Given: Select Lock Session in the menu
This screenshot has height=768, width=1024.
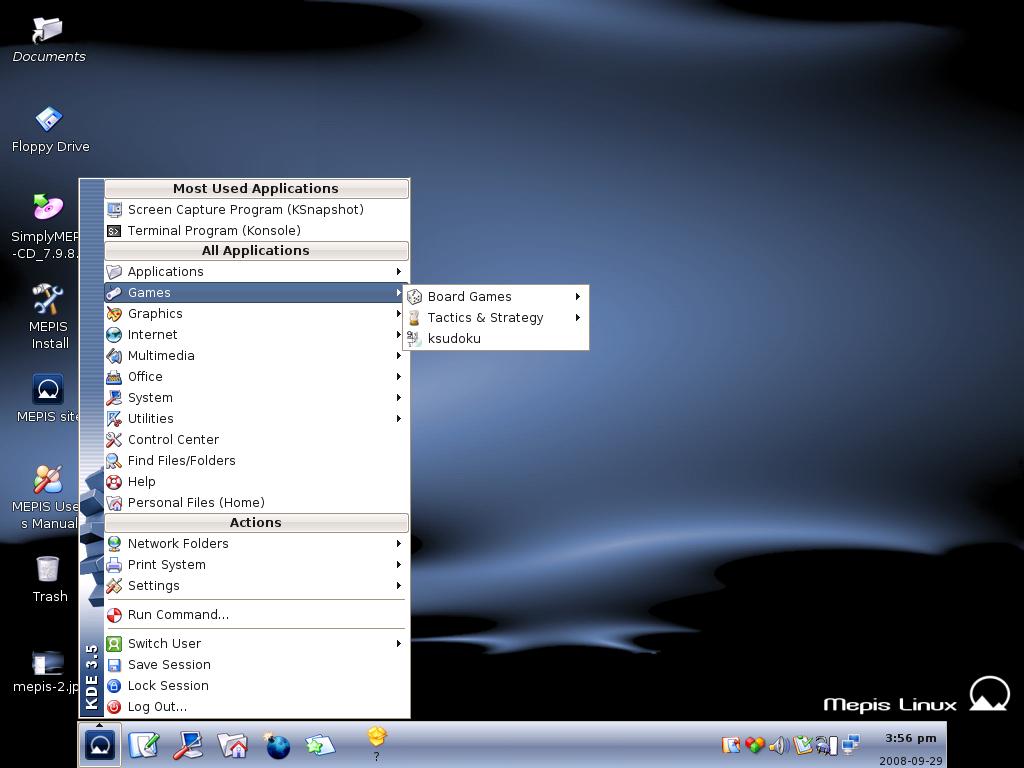Looking at the screenshot, I should click(x=257, y=685).
